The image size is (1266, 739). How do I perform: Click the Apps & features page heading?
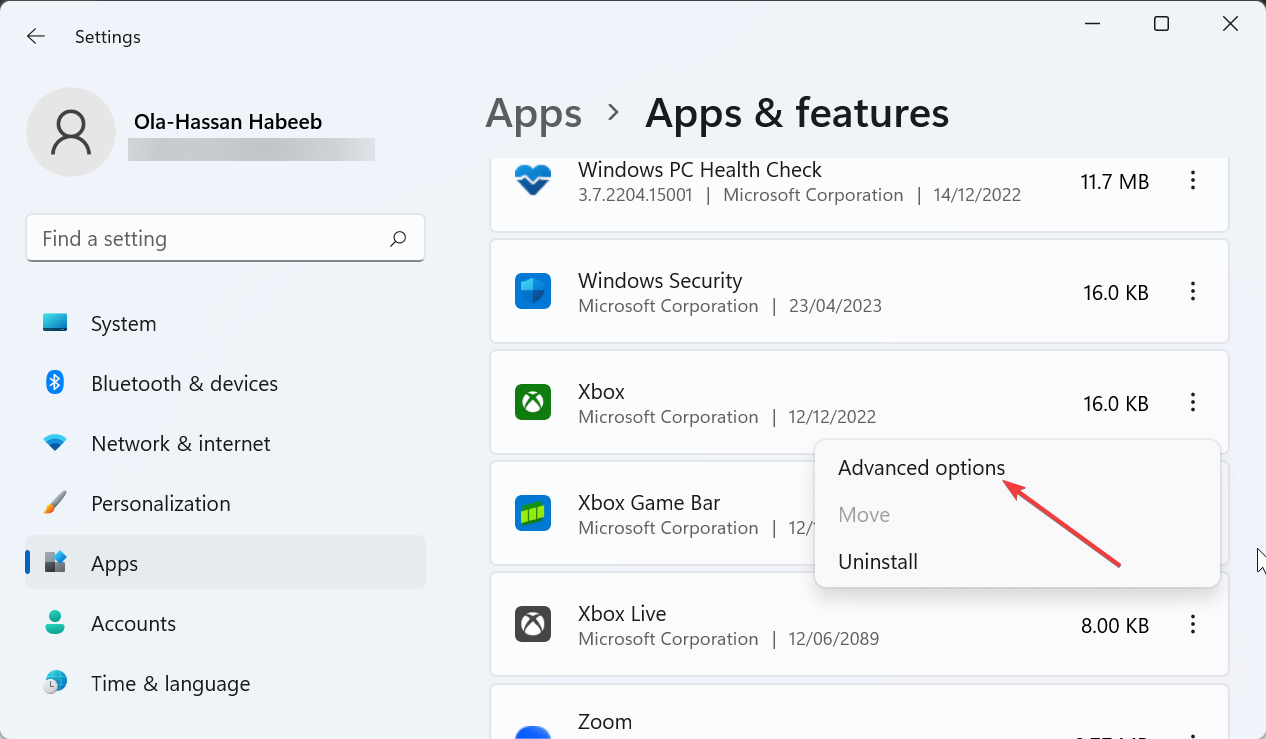[797, 114]
